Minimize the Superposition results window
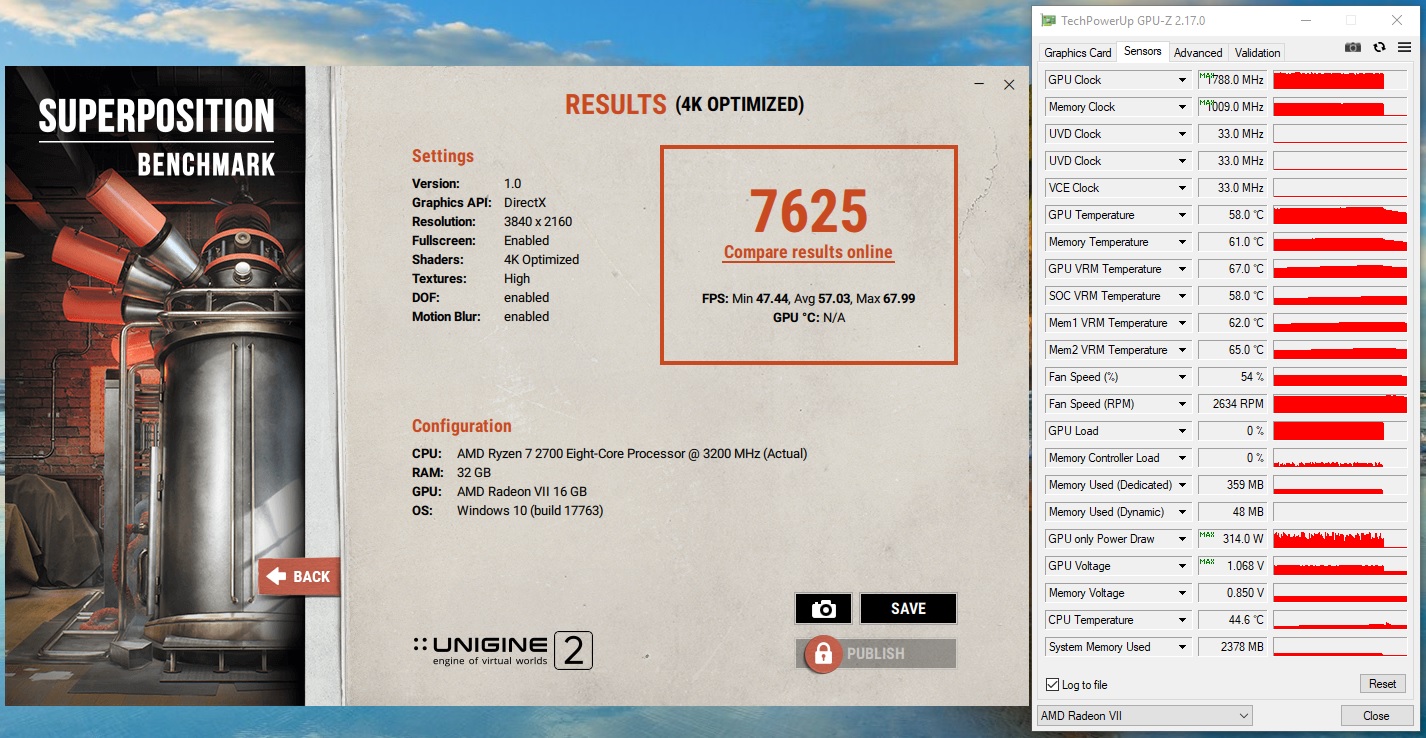The height and width of the screenshot is (738, 1426). click(x=981, y=85)
